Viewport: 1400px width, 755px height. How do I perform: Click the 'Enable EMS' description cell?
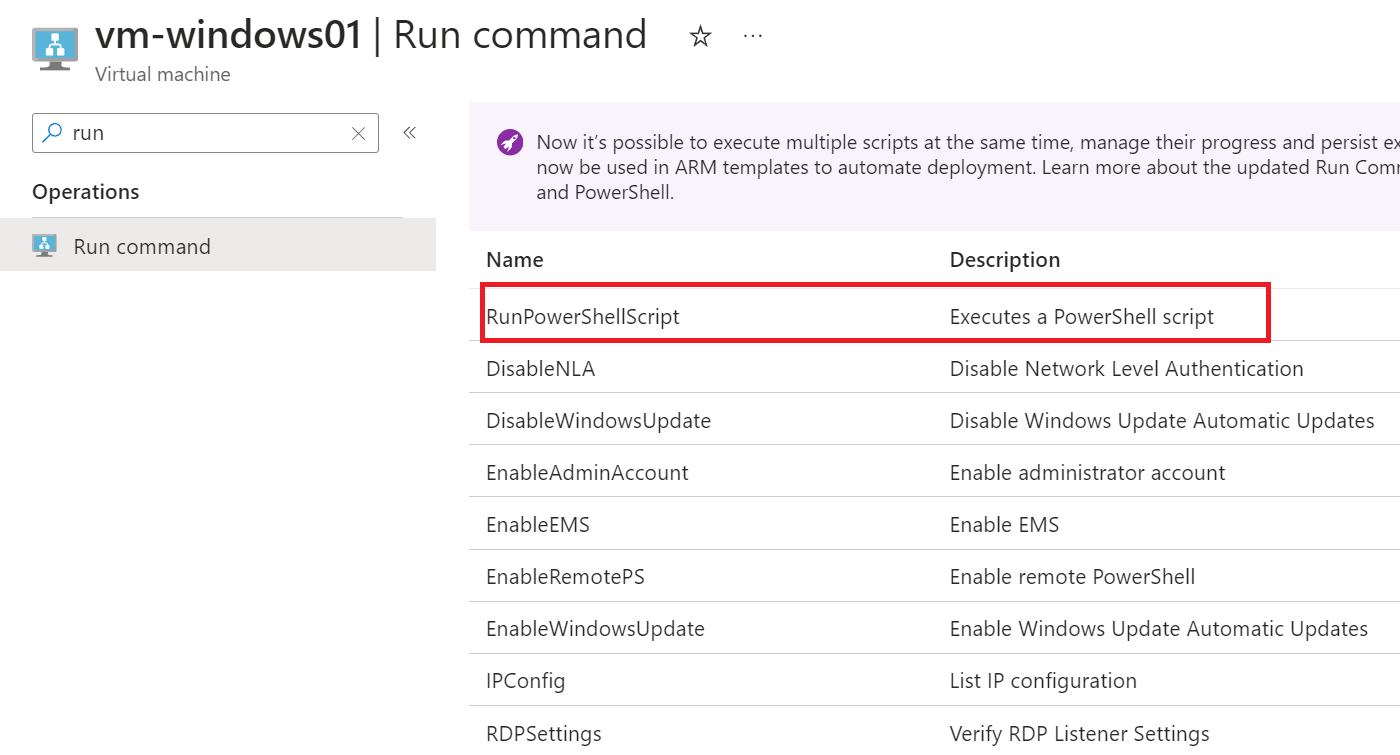[1004, 525]
